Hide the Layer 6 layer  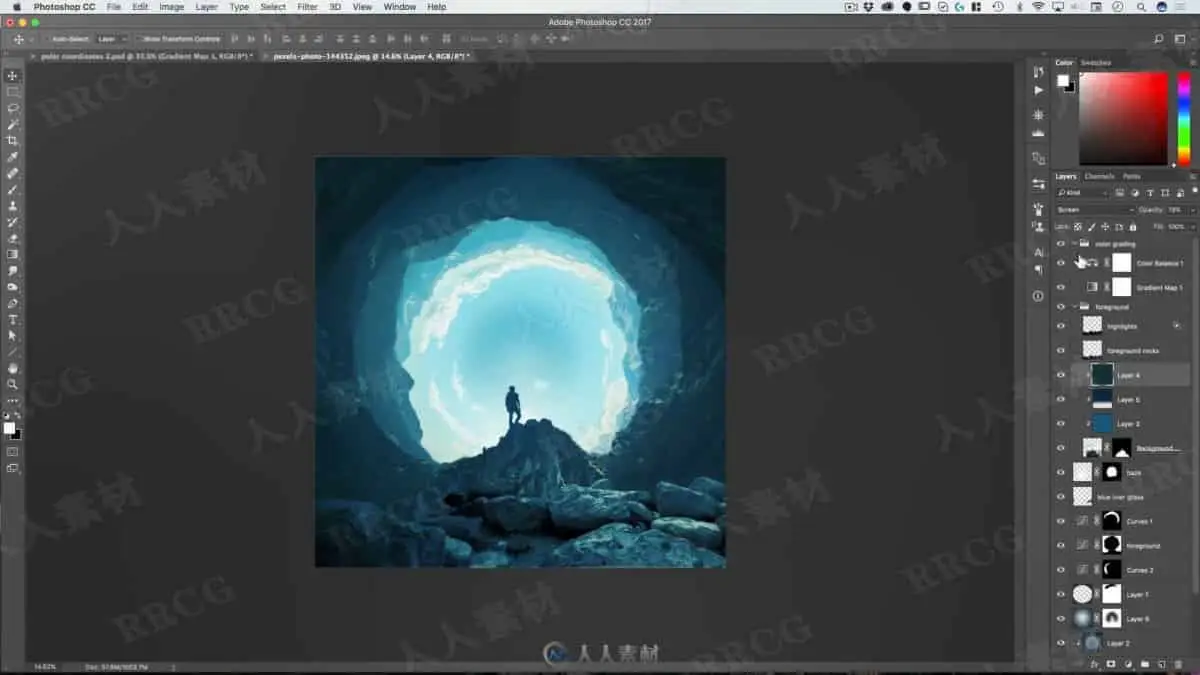[1061, 619]
